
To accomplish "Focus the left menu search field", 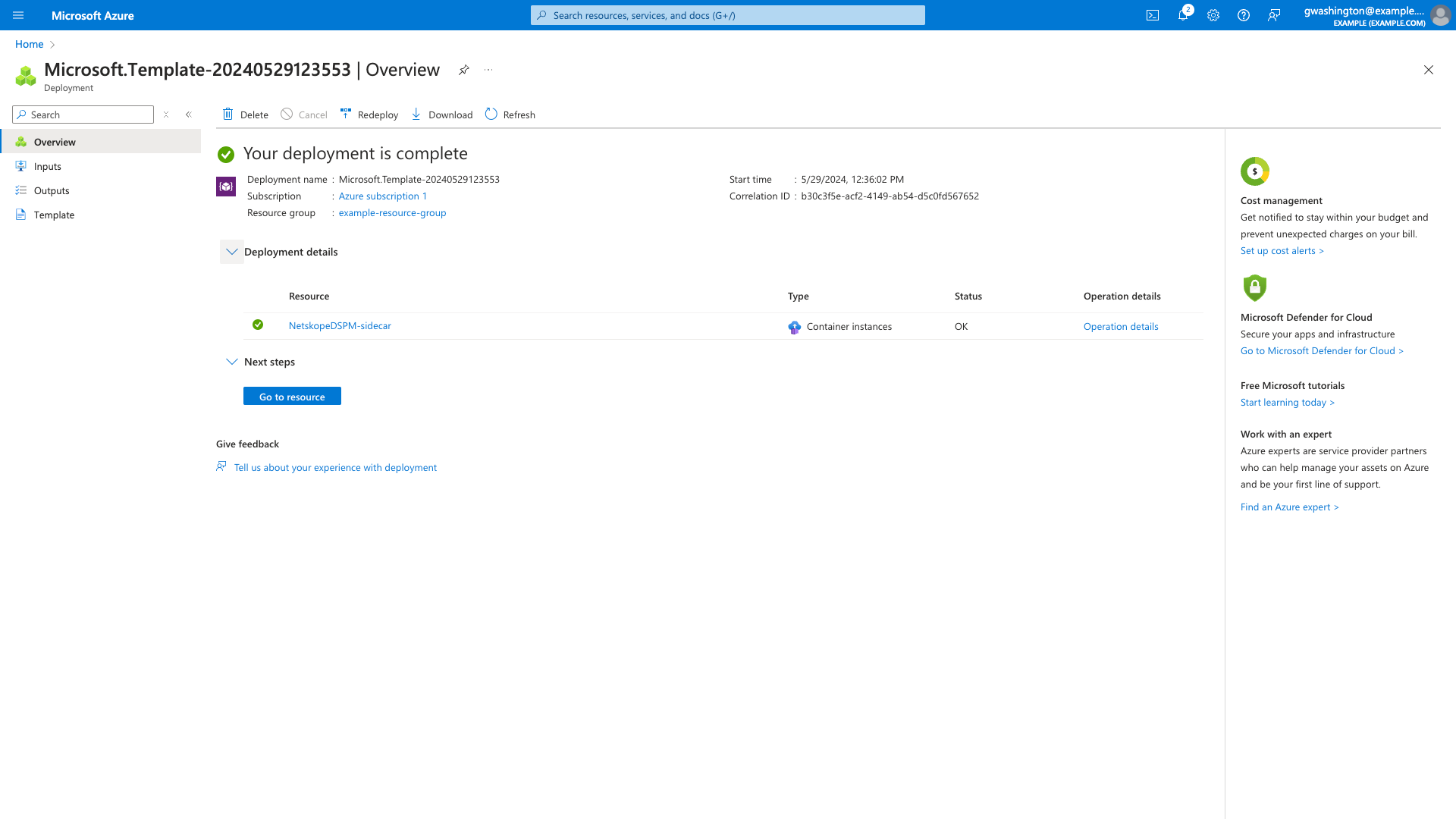I will point(83,115).
